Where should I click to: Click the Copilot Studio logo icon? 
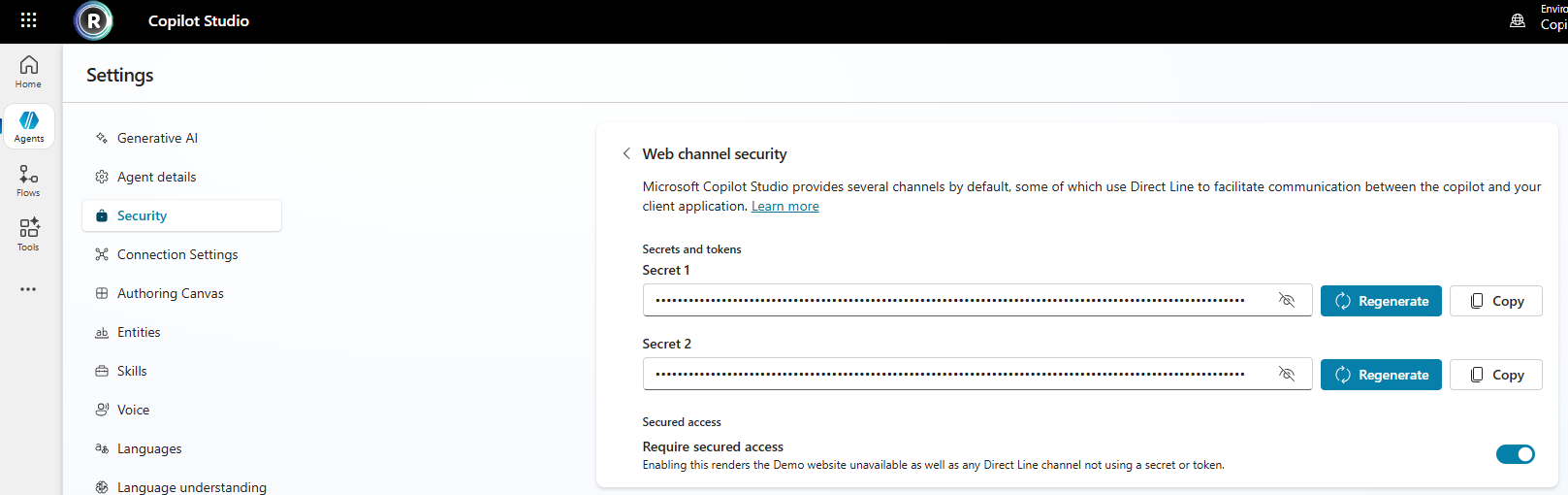[93, 20]
